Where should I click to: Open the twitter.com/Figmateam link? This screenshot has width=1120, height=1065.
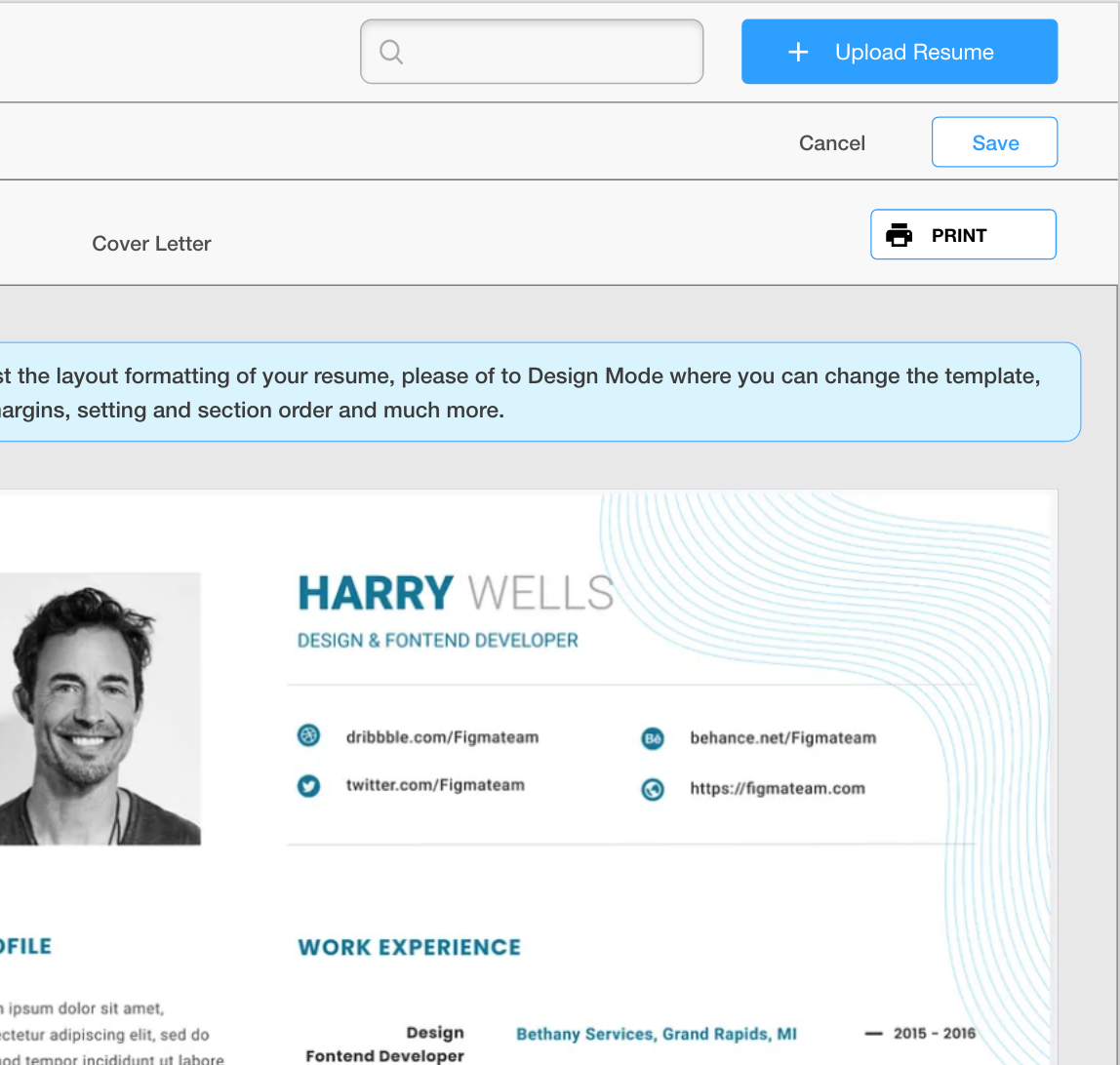tap(433, 785)
